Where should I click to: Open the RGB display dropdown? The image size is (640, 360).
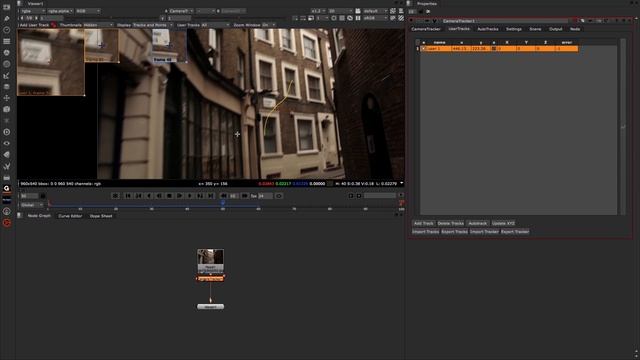(87, 11)
